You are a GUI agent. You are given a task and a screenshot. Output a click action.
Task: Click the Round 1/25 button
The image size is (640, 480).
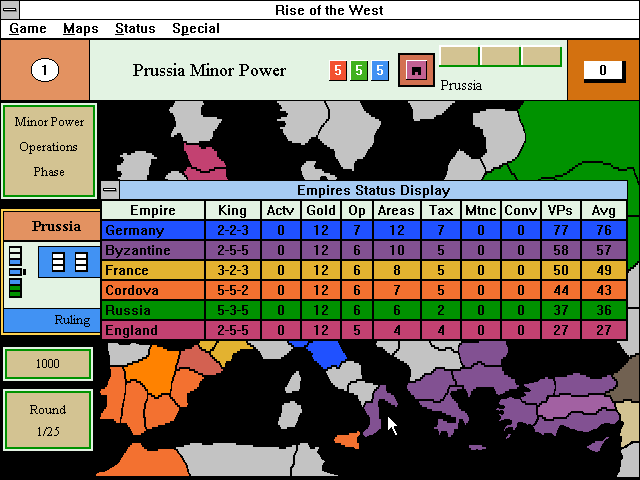tap(48, 420)
